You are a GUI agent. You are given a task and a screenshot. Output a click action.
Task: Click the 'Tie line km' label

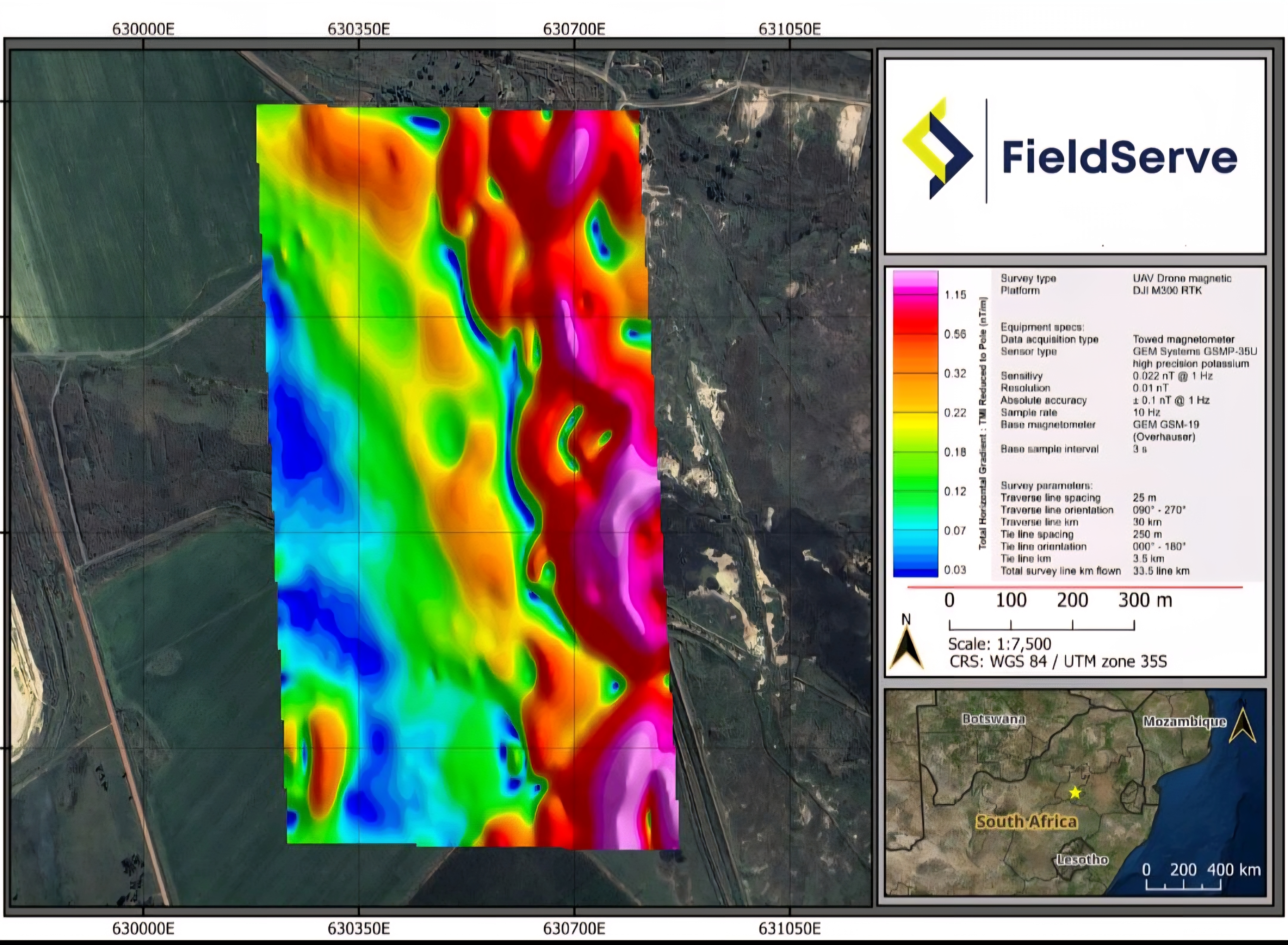tap(1026, 558)
